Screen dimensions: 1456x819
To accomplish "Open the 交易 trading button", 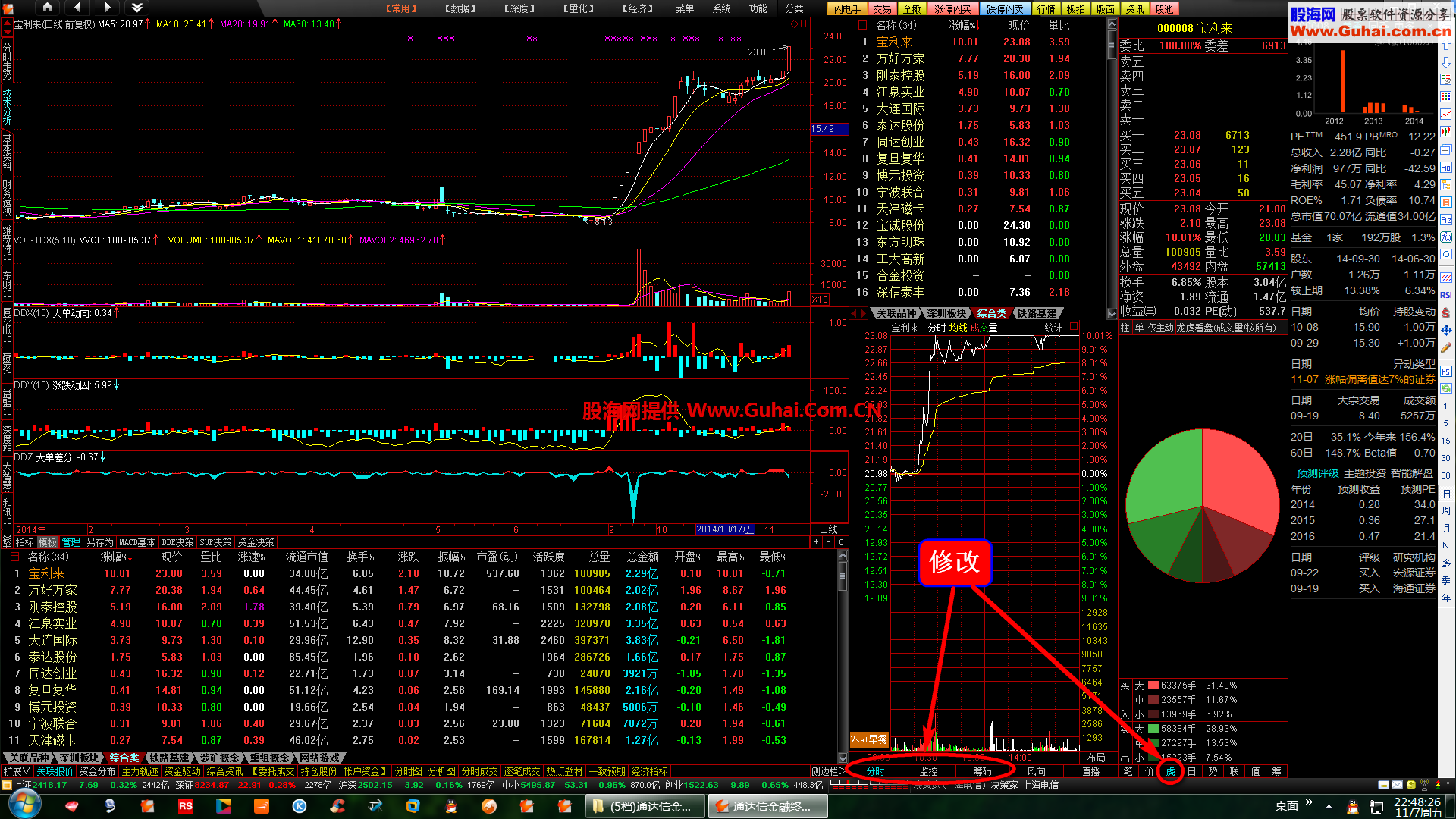I will point(882,9).
